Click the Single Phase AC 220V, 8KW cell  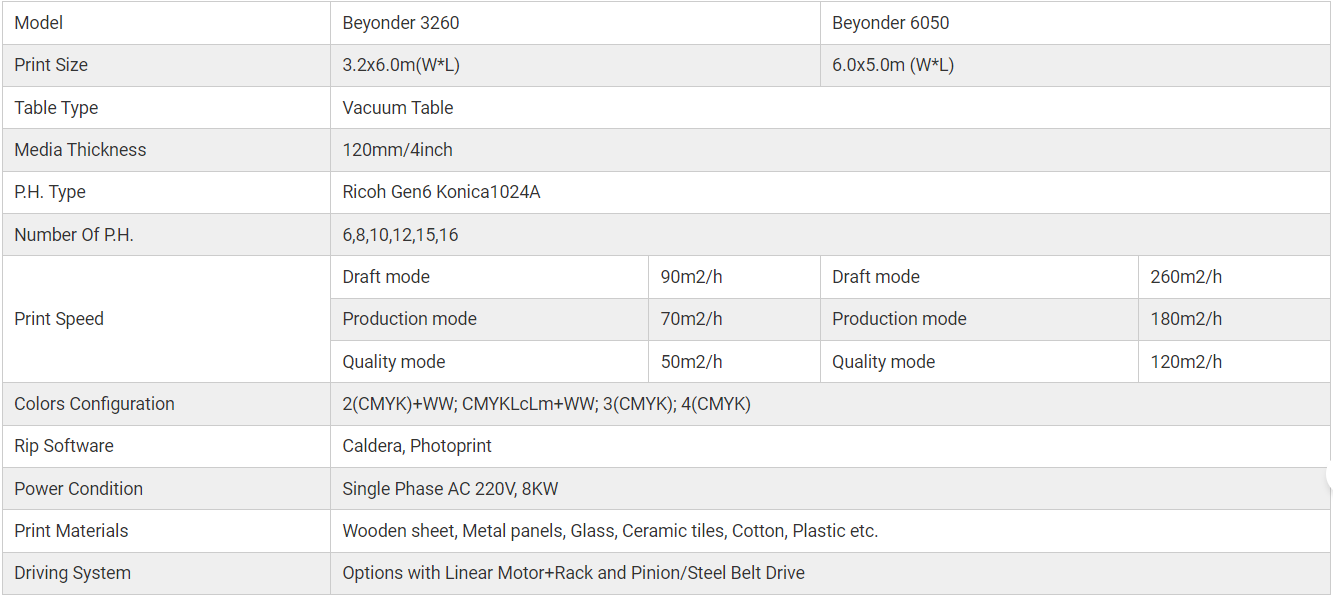tap(452, 489)
